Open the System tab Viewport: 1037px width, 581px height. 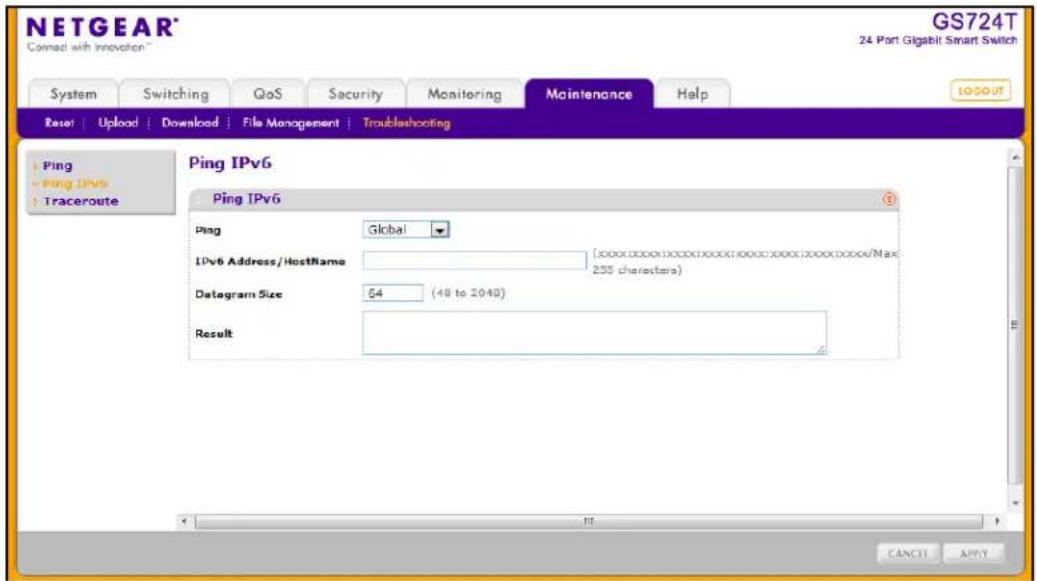pos(73,94)
